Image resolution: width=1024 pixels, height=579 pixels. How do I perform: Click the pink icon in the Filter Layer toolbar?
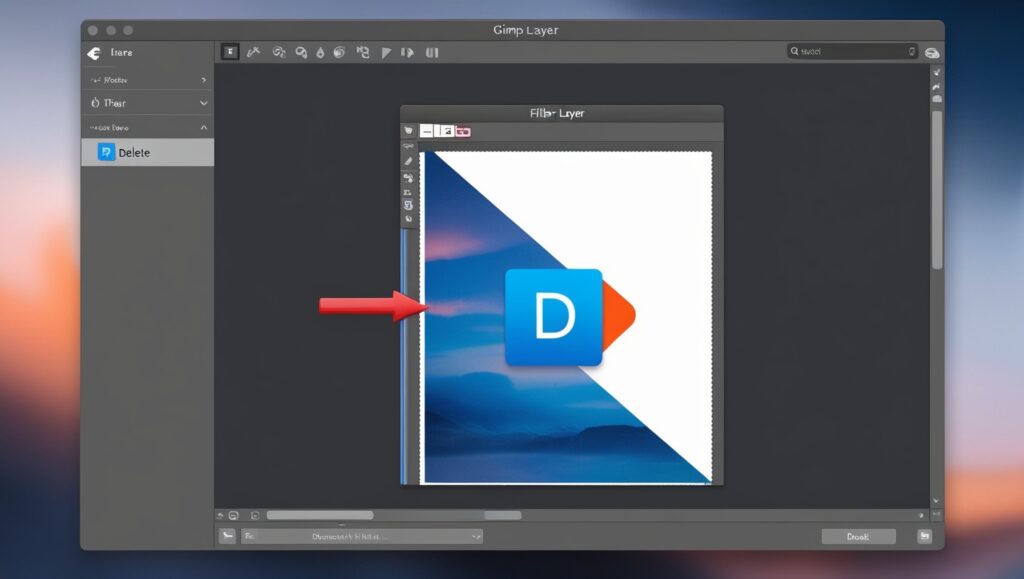463,132
